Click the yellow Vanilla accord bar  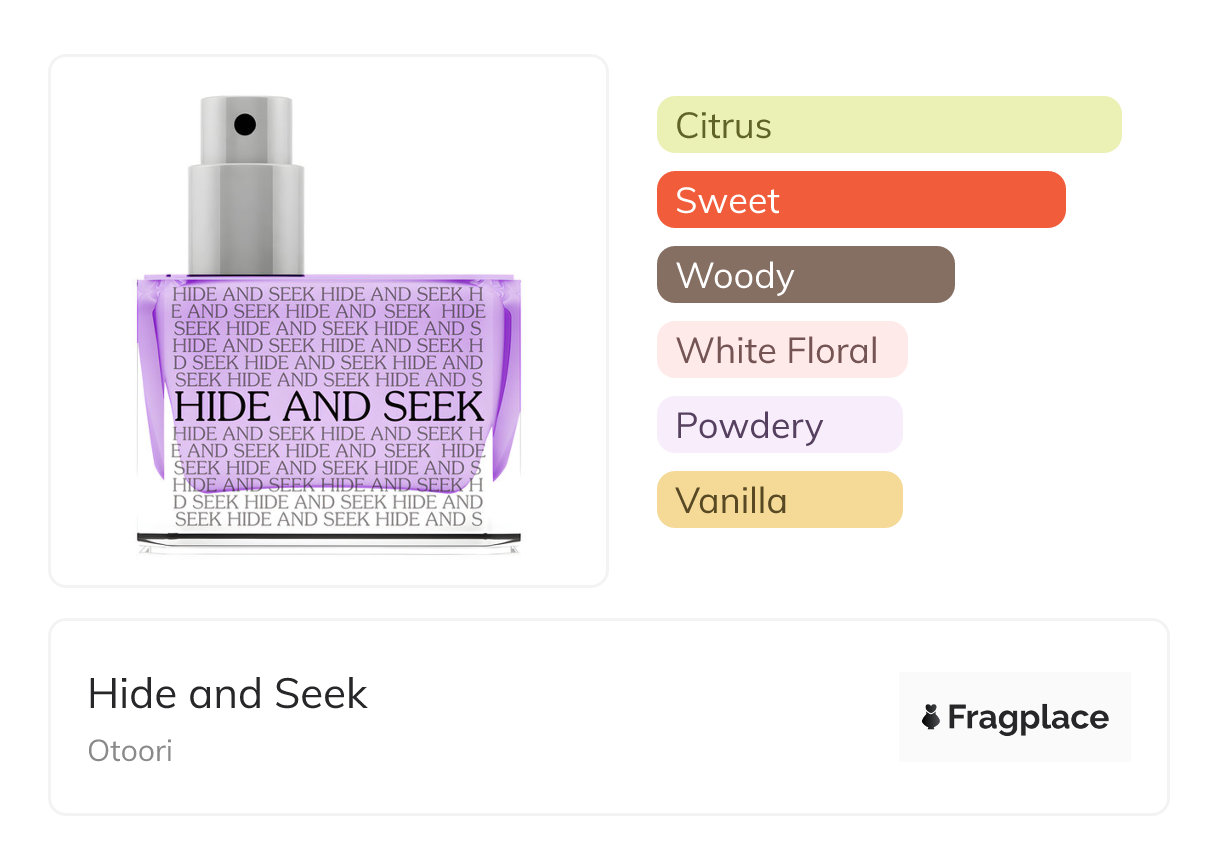tap(779, 500)
